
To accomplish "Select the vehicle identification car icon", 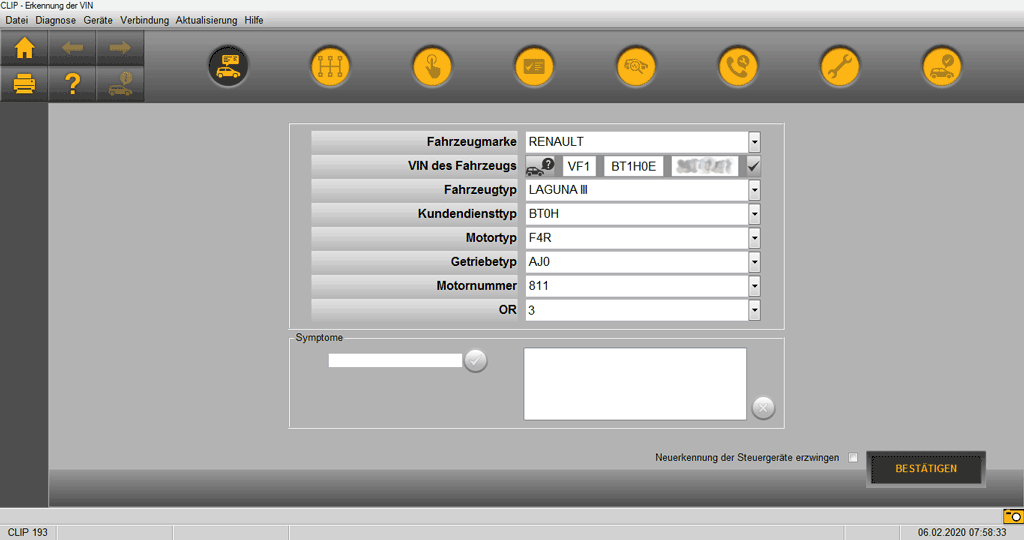I will 228,66.
